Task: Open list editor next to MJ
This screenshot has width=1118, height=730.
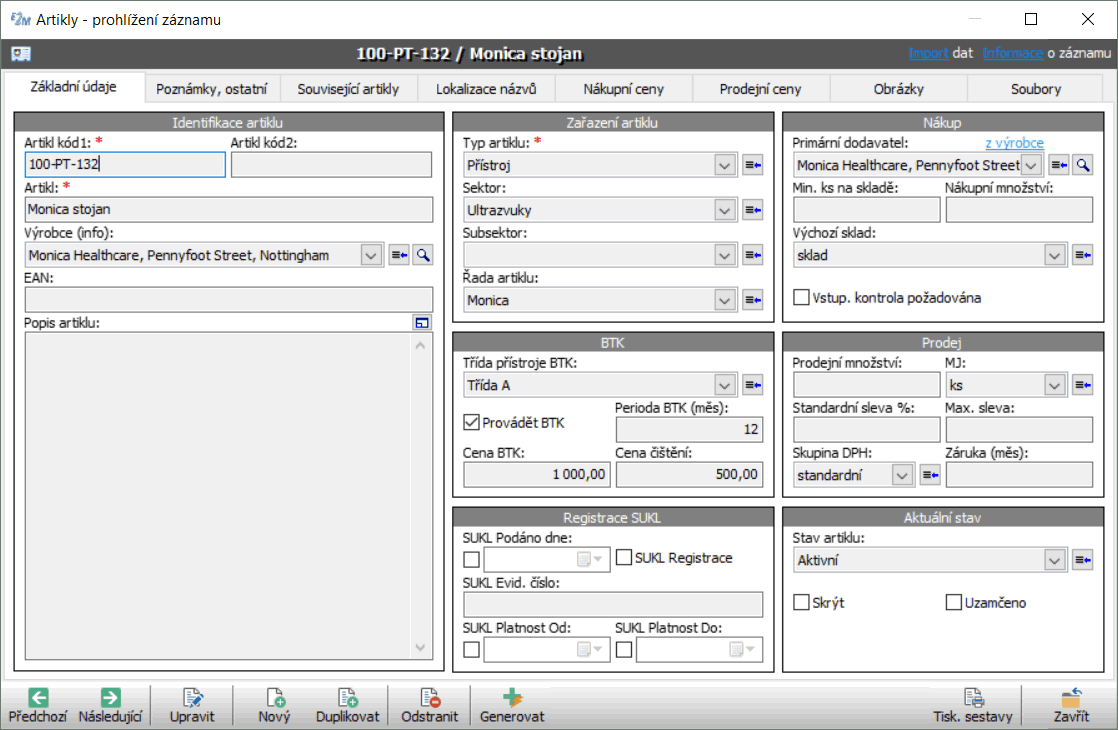Action: point(1083,385)
